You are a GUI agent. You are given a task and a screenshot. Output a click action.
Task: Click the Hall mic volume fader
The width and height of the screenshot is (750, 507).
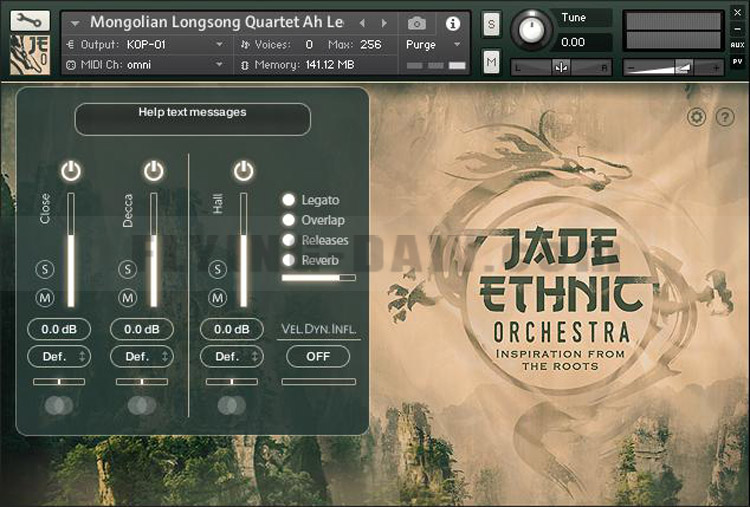pyautogui.click(x=243, y=250)
